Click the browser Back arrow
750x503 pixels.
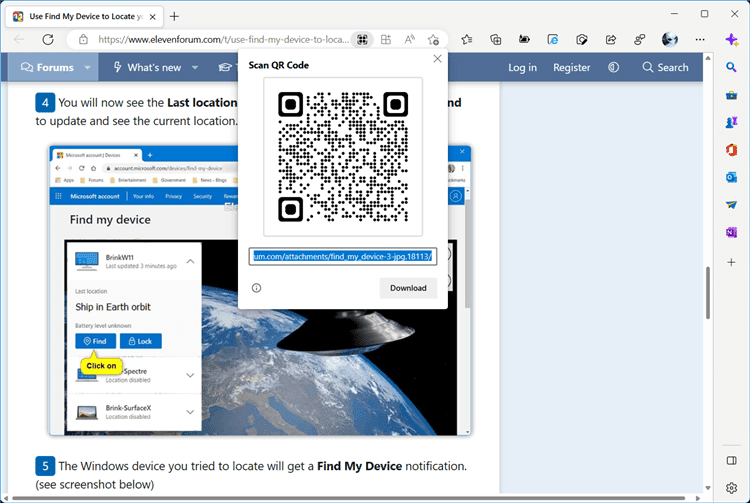point(19,39)
